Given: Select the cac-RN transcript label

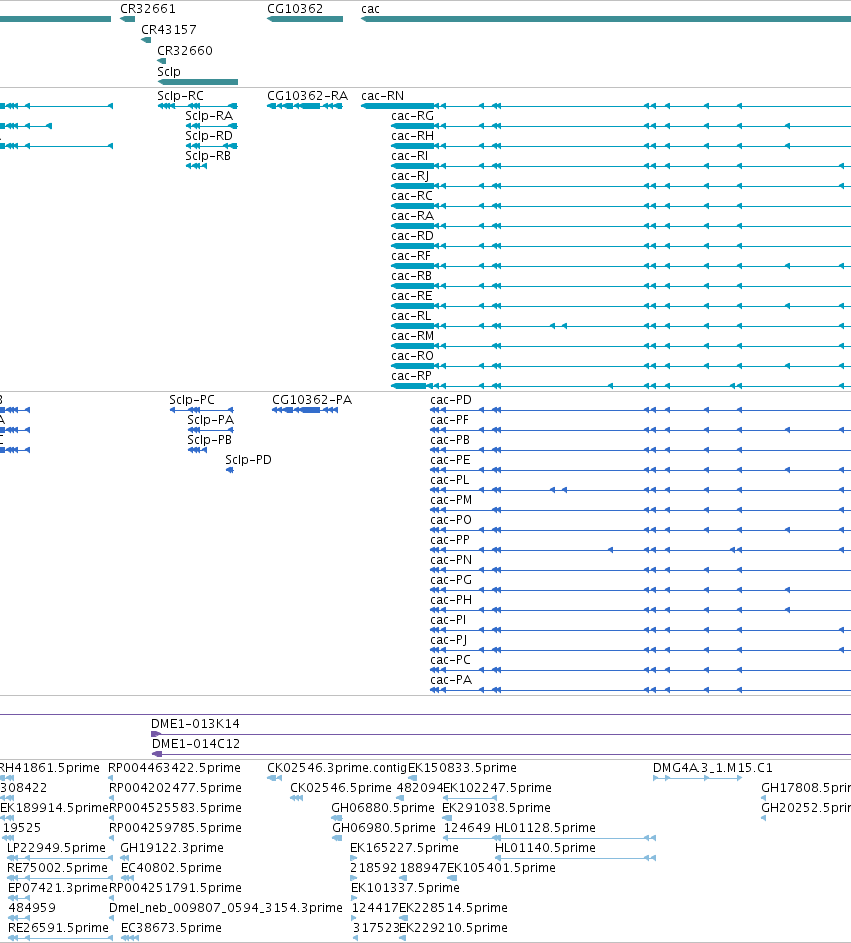Looking at the screenshot, I should pos(382,96).
